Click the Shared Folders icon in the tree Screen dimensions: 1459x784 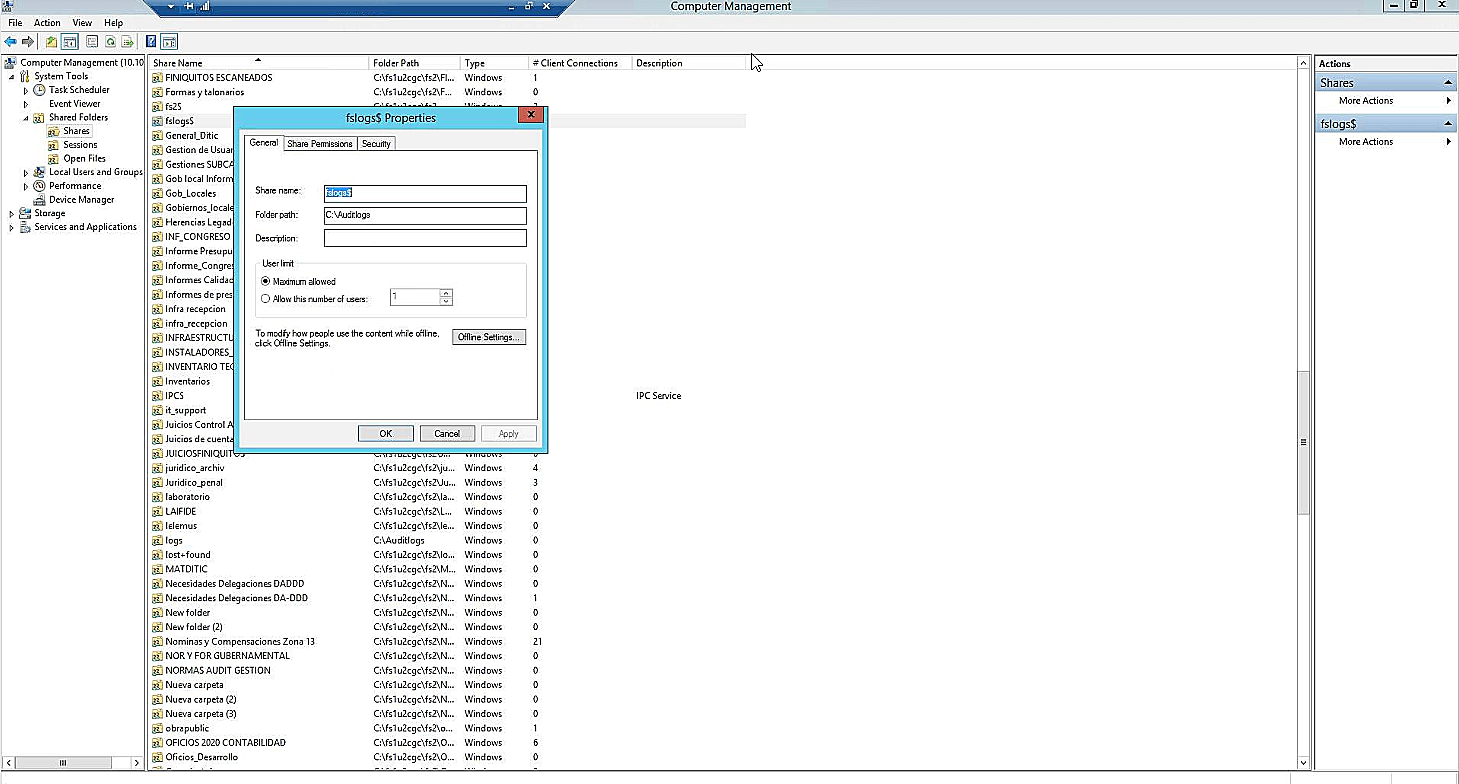(40, 118)
